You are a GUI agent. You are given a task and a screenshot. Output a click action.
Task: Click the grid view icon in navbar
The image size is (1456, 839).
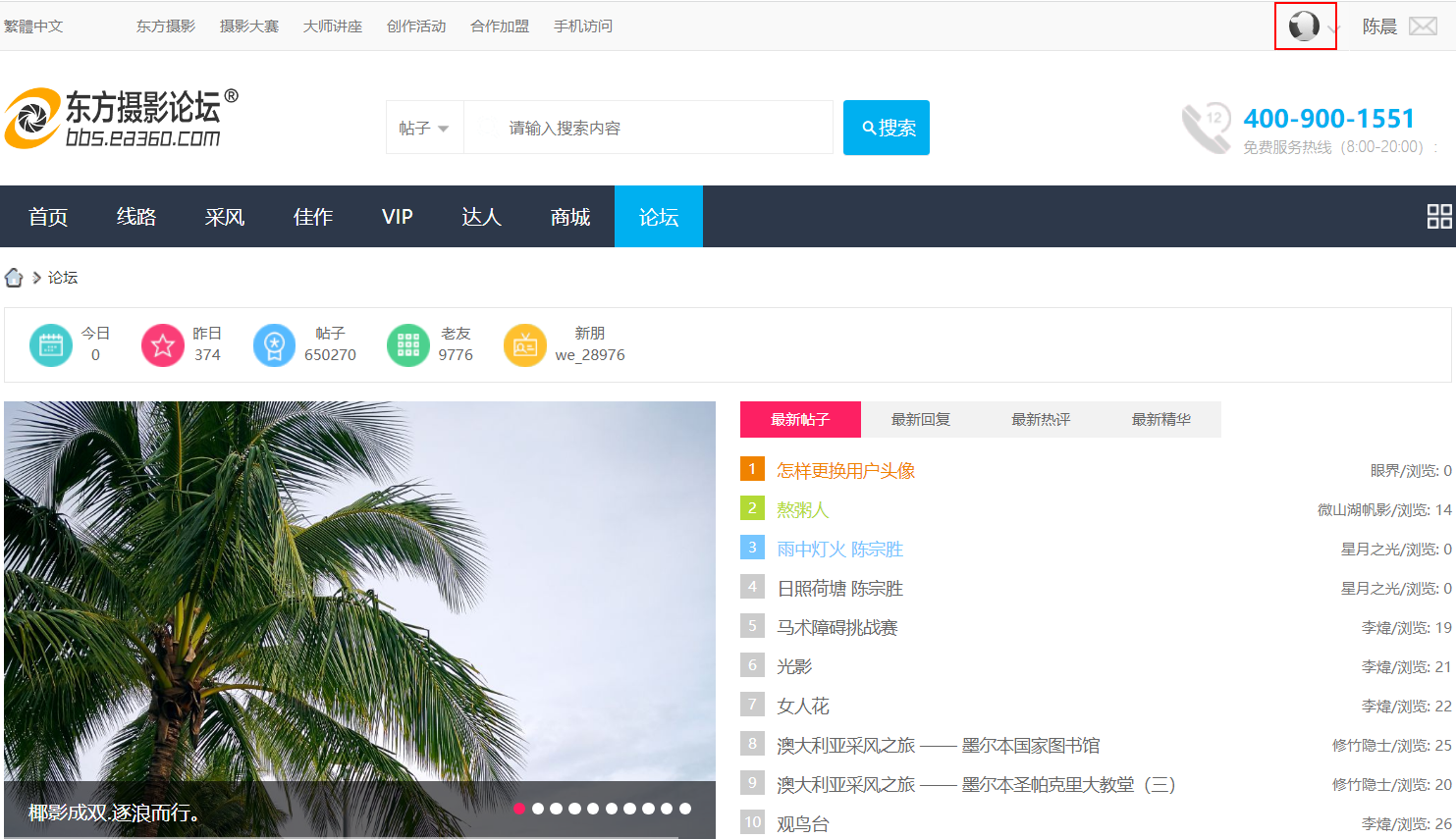[x=1439, y=216]
